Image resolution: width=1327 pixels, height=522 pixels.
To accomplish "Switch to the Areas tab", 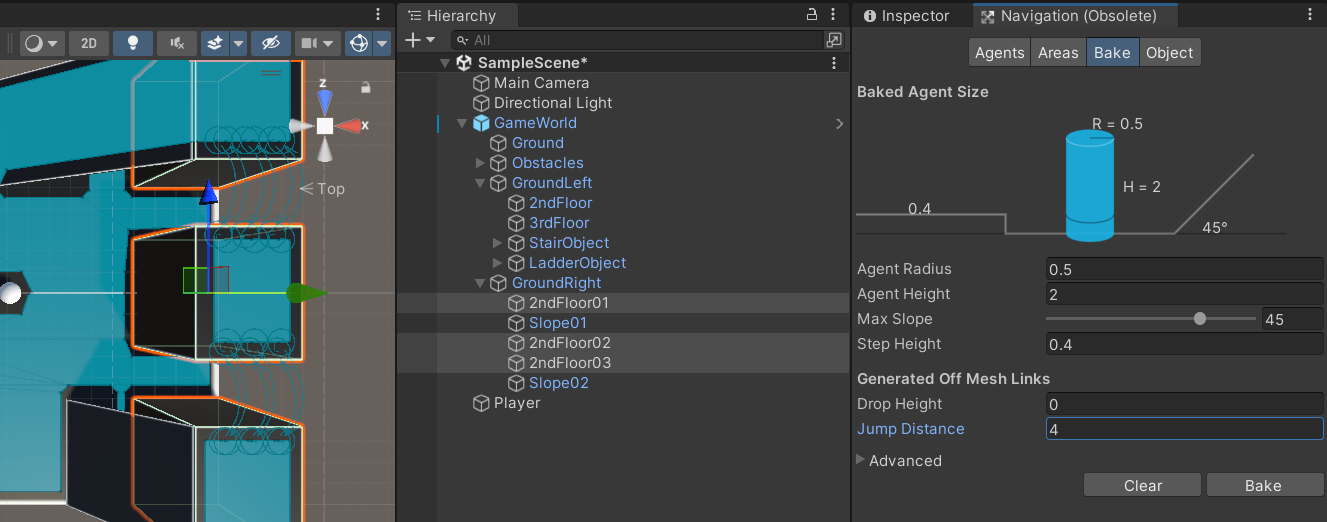I will click(x=1058, y=52).
